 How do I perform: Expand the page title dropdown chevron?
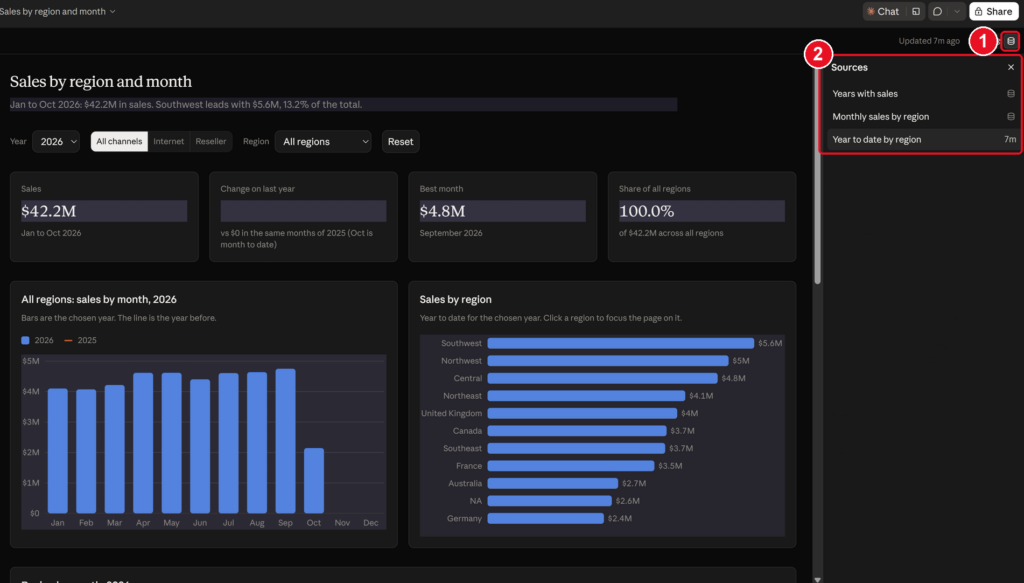coord(112,11)
